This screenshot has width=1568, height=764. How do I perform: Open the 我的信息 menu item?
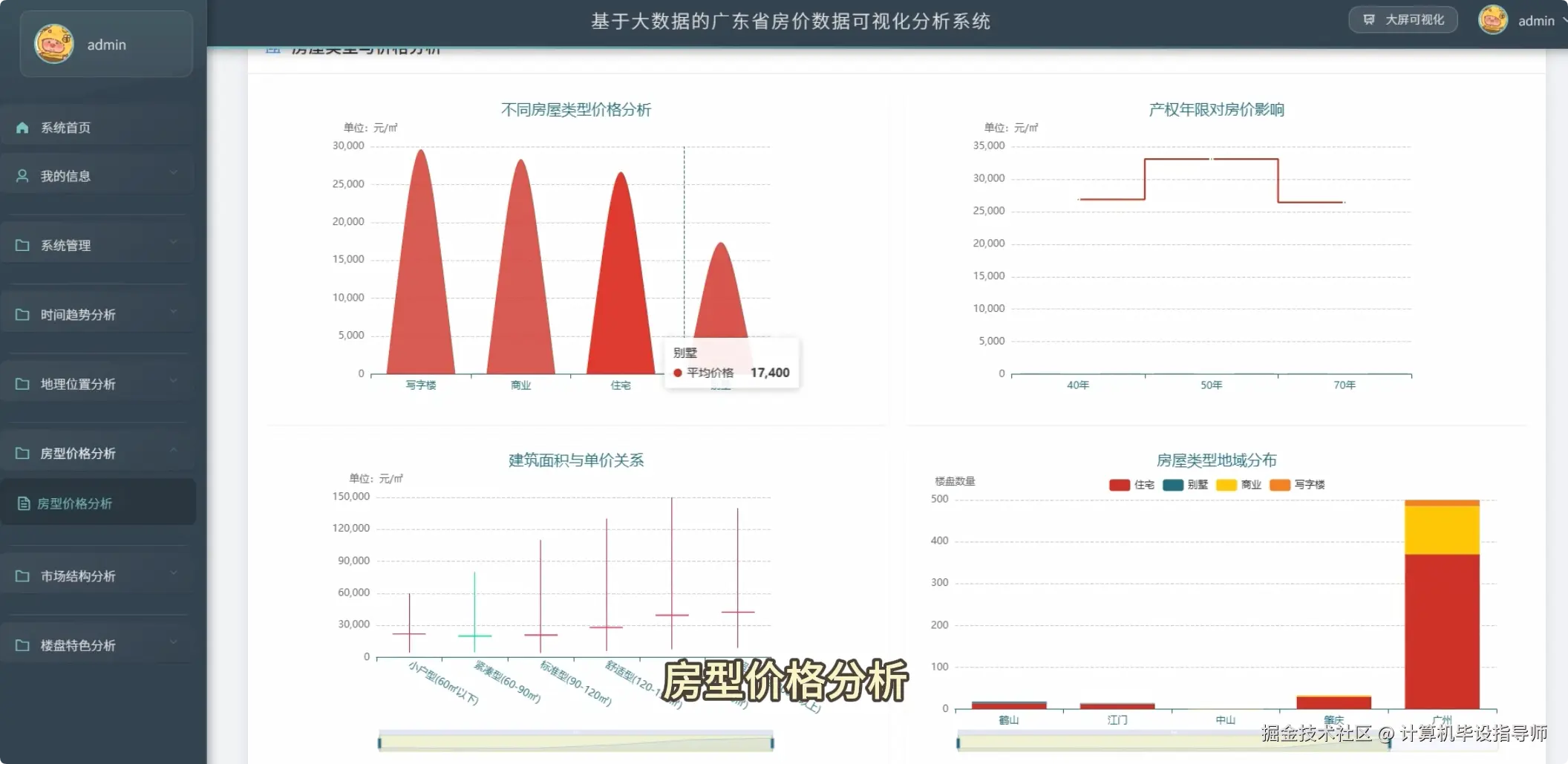click(x=98, y=176)
